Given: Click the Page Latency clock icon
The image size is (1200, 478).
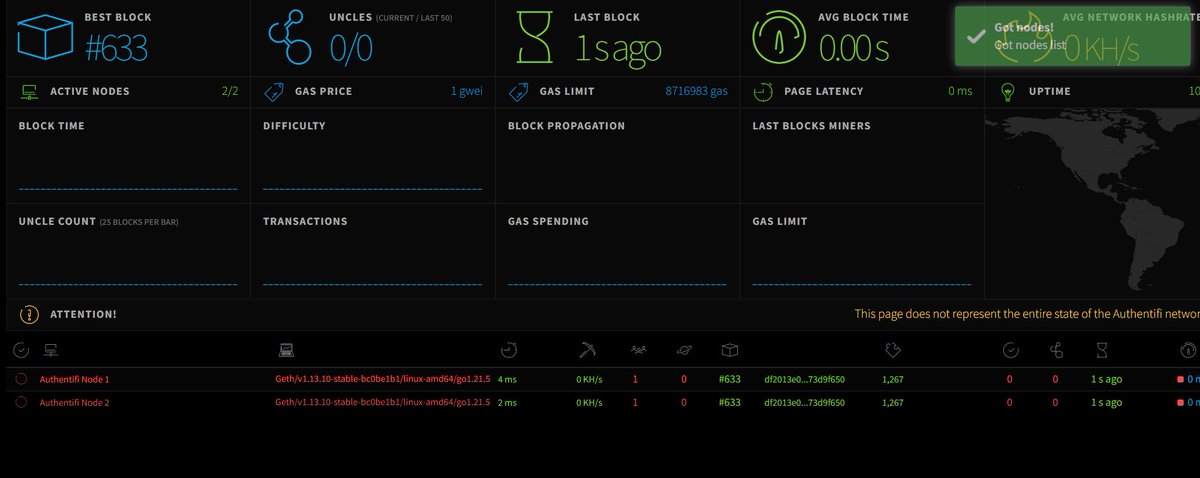Looking at the screenshot, I should 763,92.
